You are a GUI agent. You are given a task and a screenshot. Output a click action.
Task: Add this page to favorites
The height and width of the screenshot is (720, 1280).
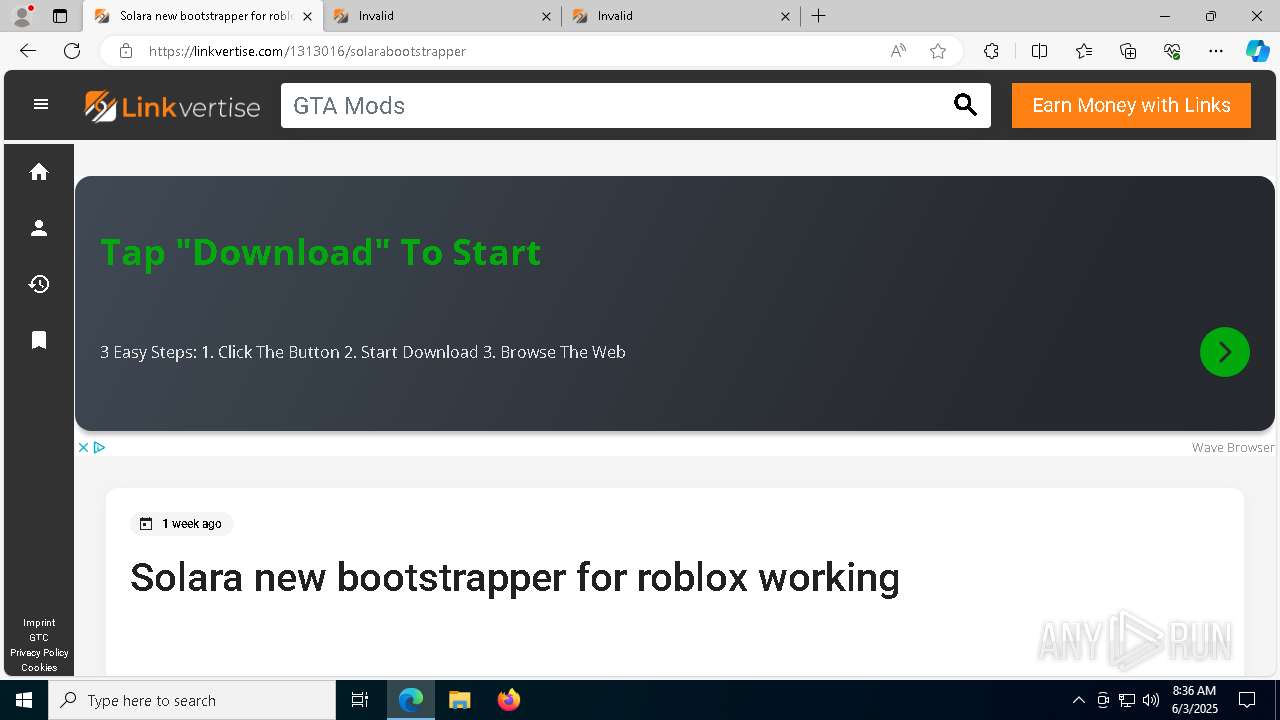pyautogui.click(x=938, y=51)
